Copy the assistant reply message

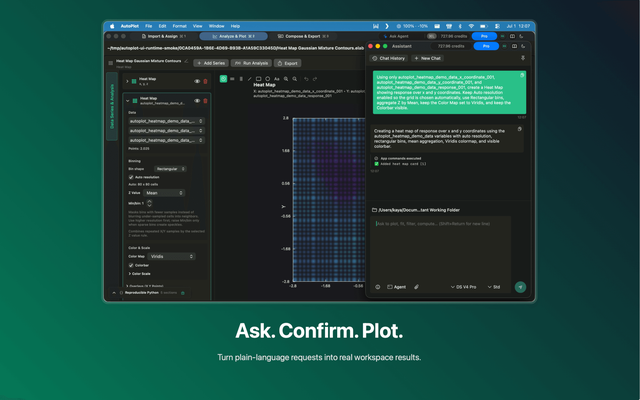[520, 129]
